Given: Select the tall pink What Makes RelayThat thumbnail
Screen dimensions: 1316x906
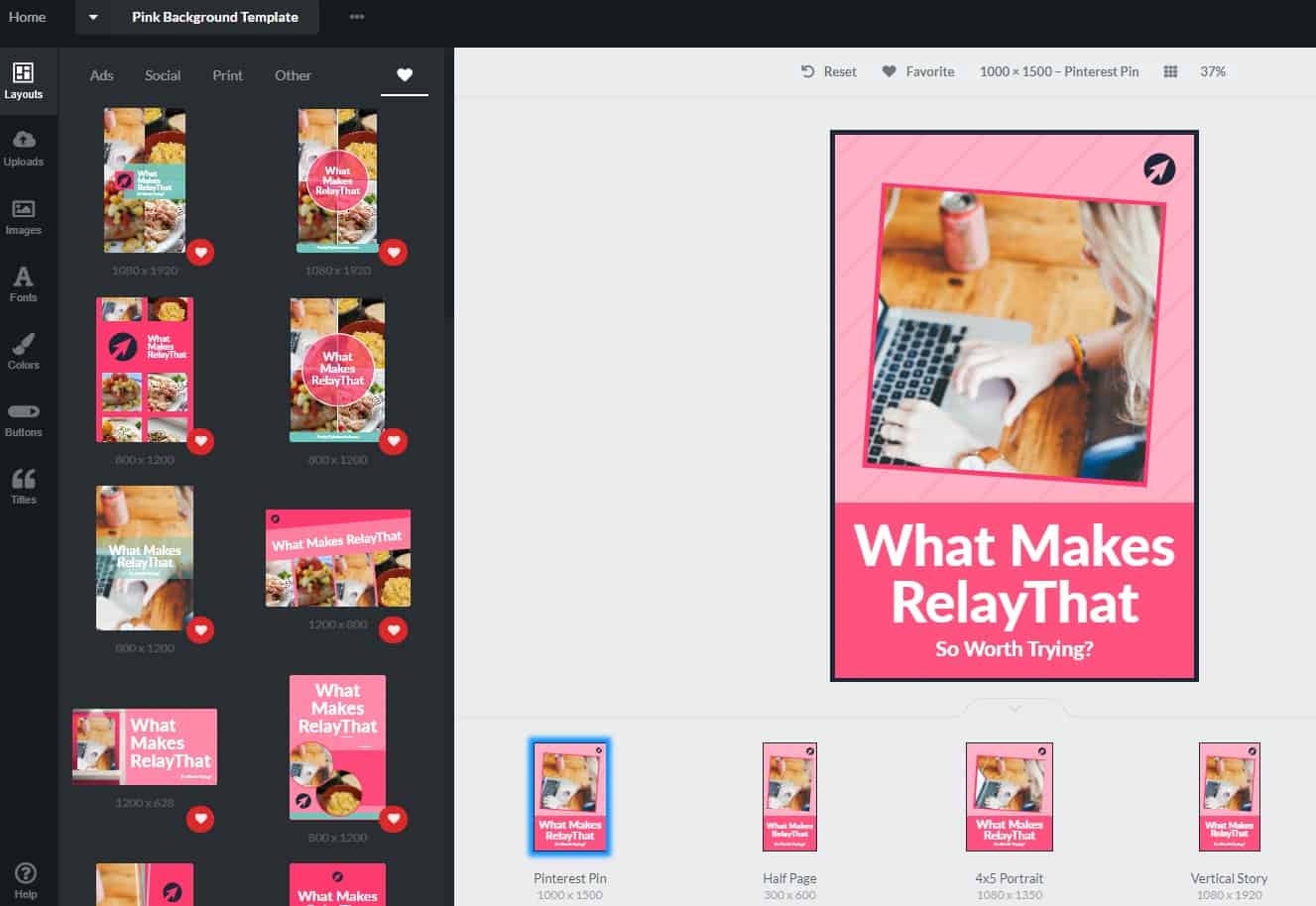Looking at the screenshot, I should tap(338, 747).
